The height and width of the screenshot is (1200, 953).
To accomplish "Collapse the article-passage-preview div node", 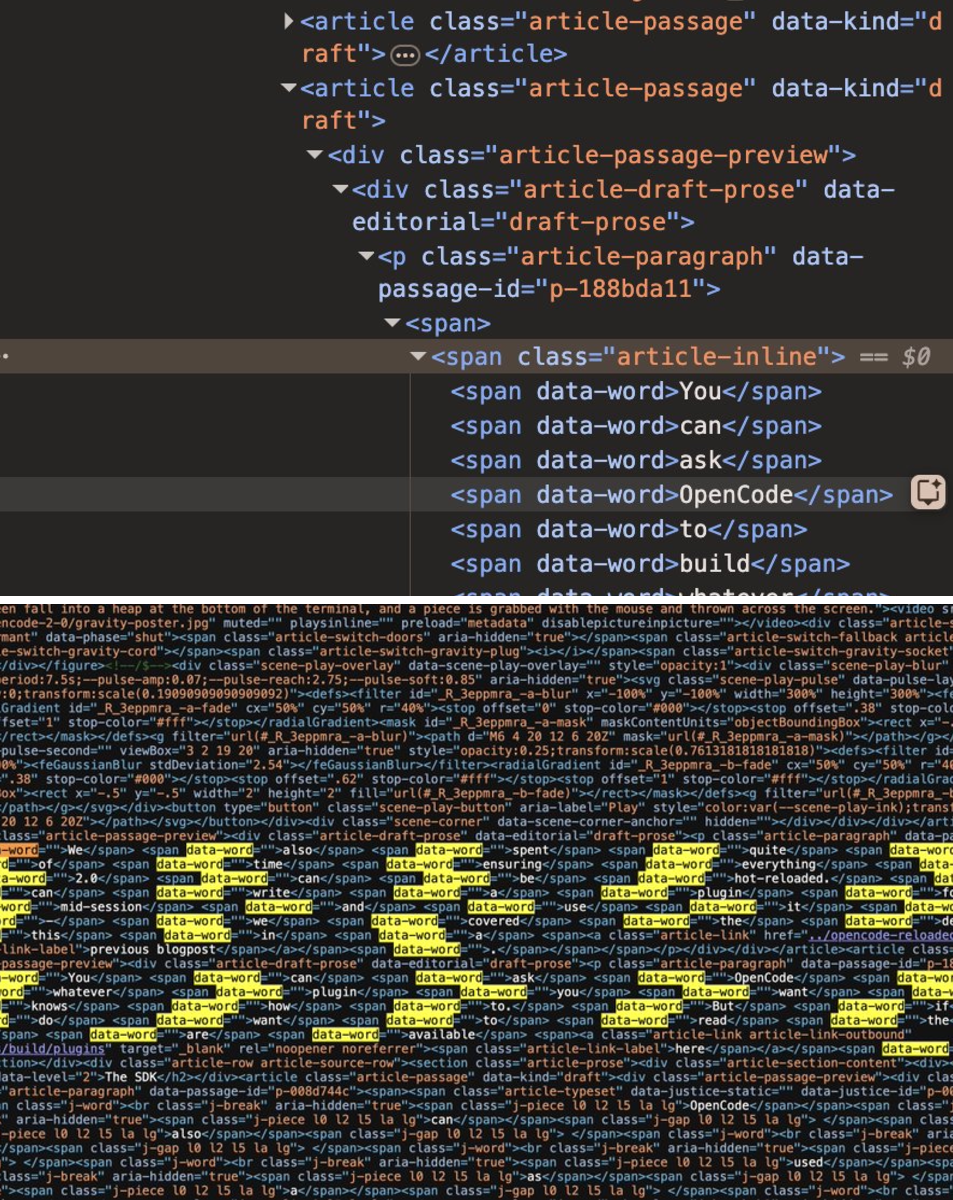I will [x=315, y=155].
